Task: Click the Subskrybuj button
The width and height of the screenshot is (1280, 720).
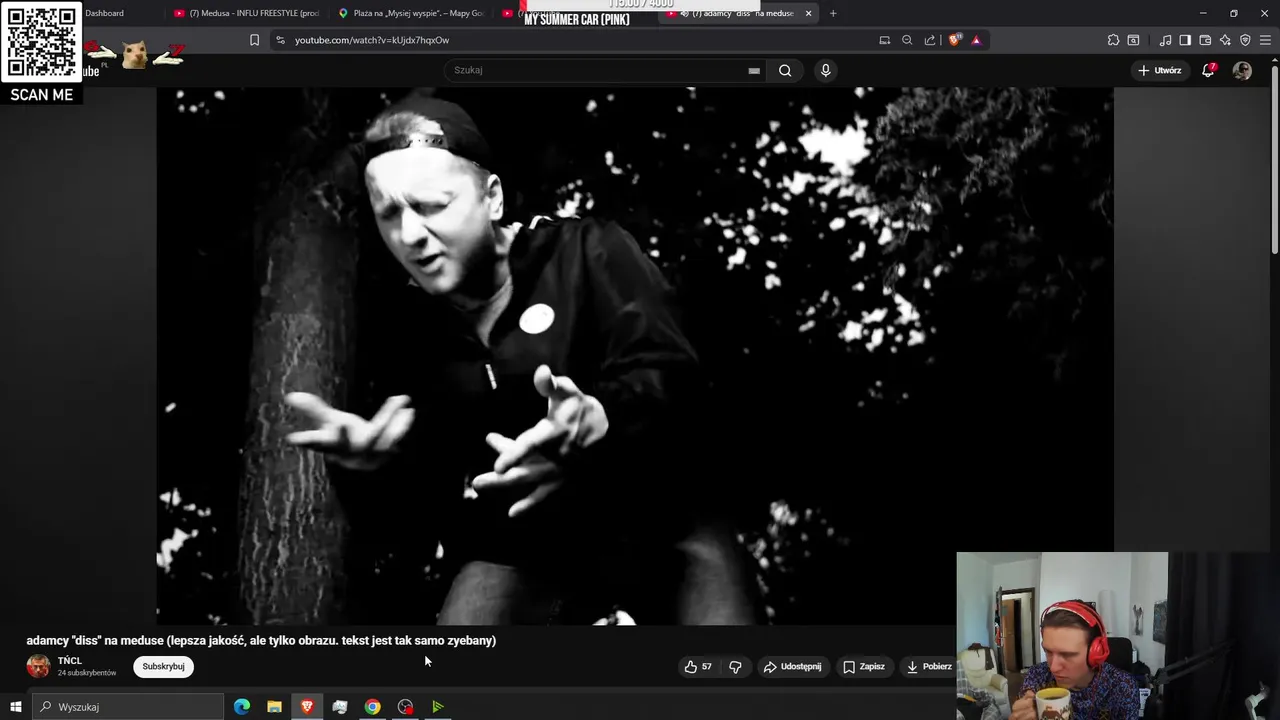Action: 163,666
